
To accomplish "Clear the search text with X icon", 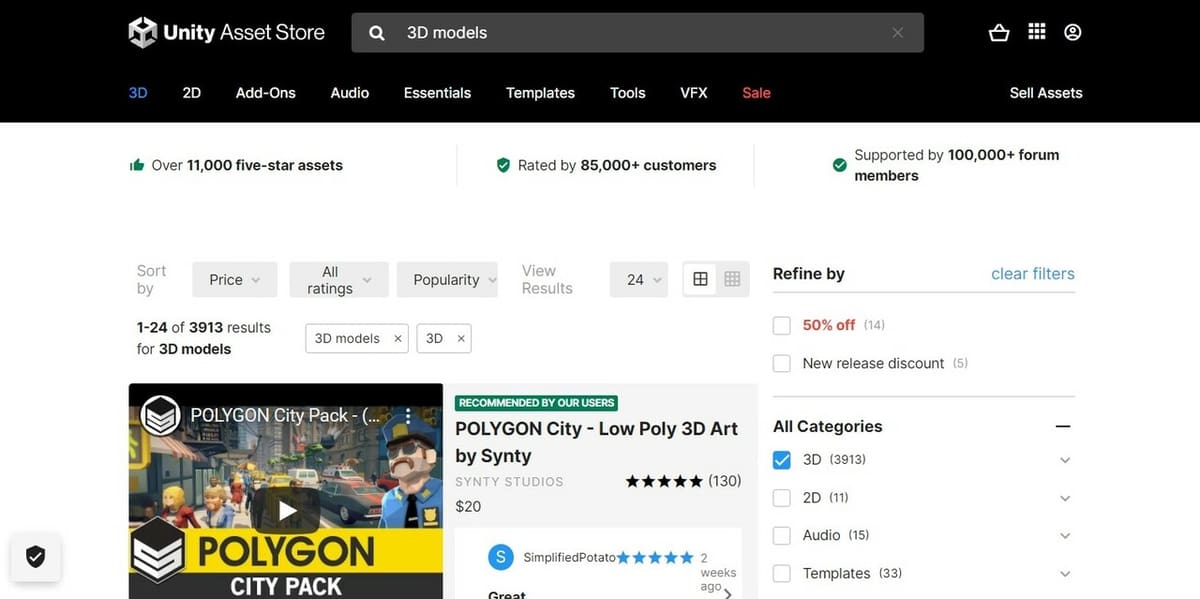I will pos(898,33).
